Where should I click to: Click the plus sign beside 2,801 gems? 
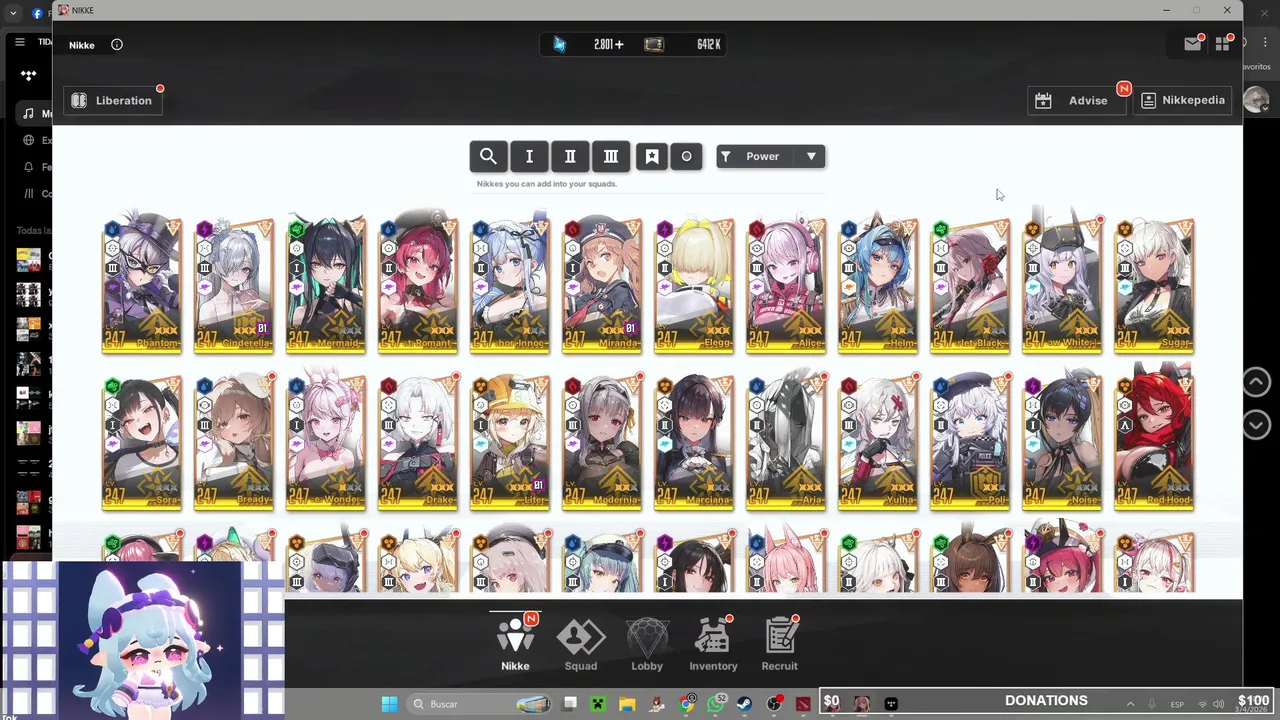click(x=620, y=44)
